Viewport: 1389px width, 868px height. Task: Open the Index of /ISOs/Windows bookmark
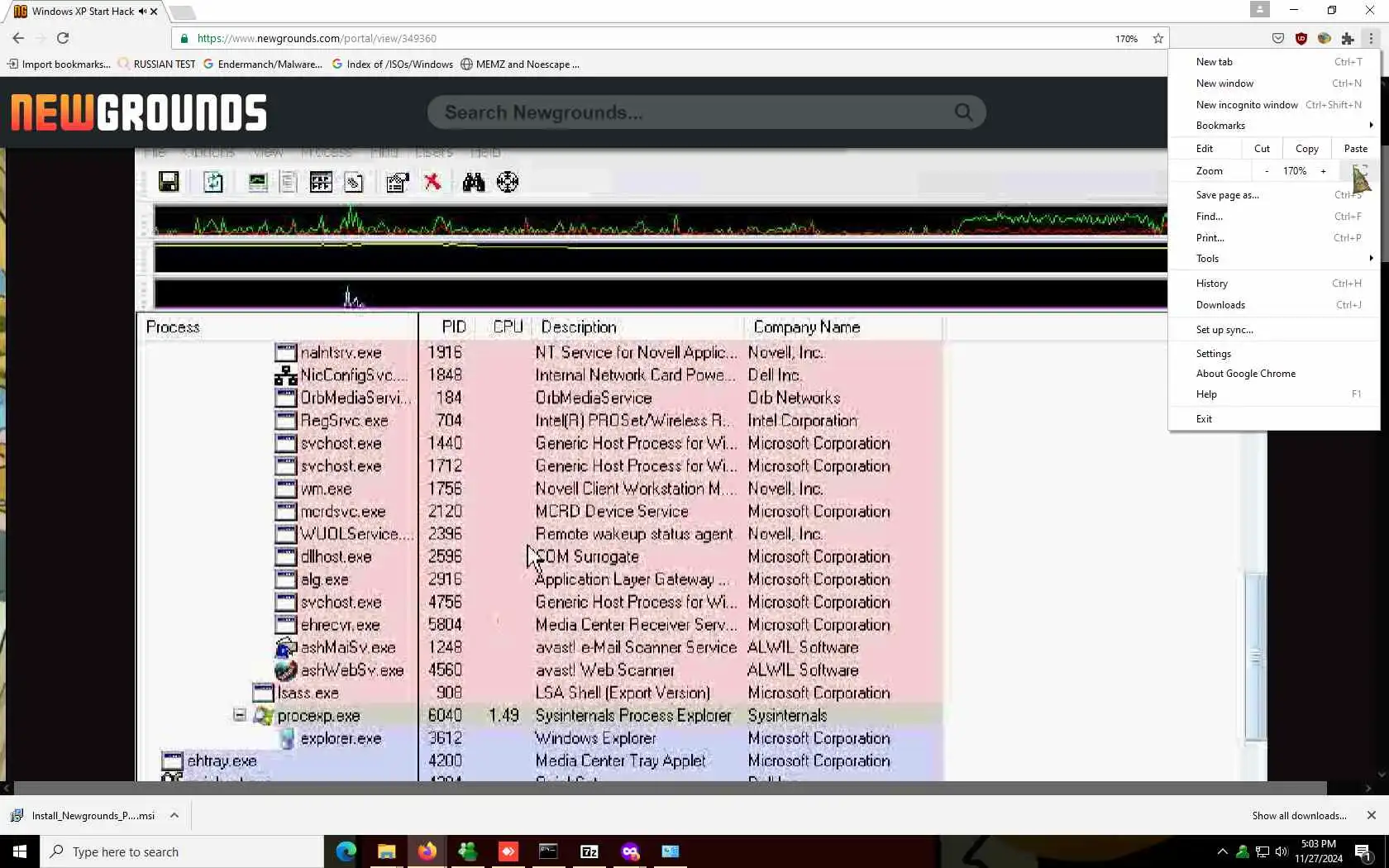tap(393, 64)
